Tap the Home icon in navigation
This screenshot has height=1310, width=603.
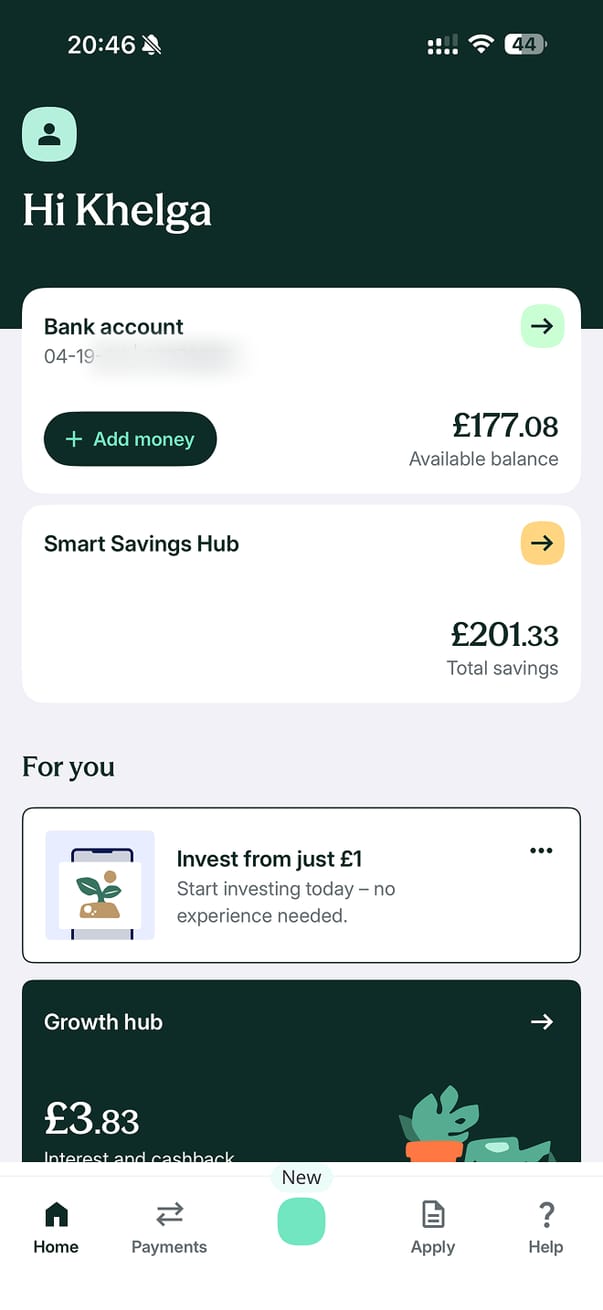click(56, 1215)
